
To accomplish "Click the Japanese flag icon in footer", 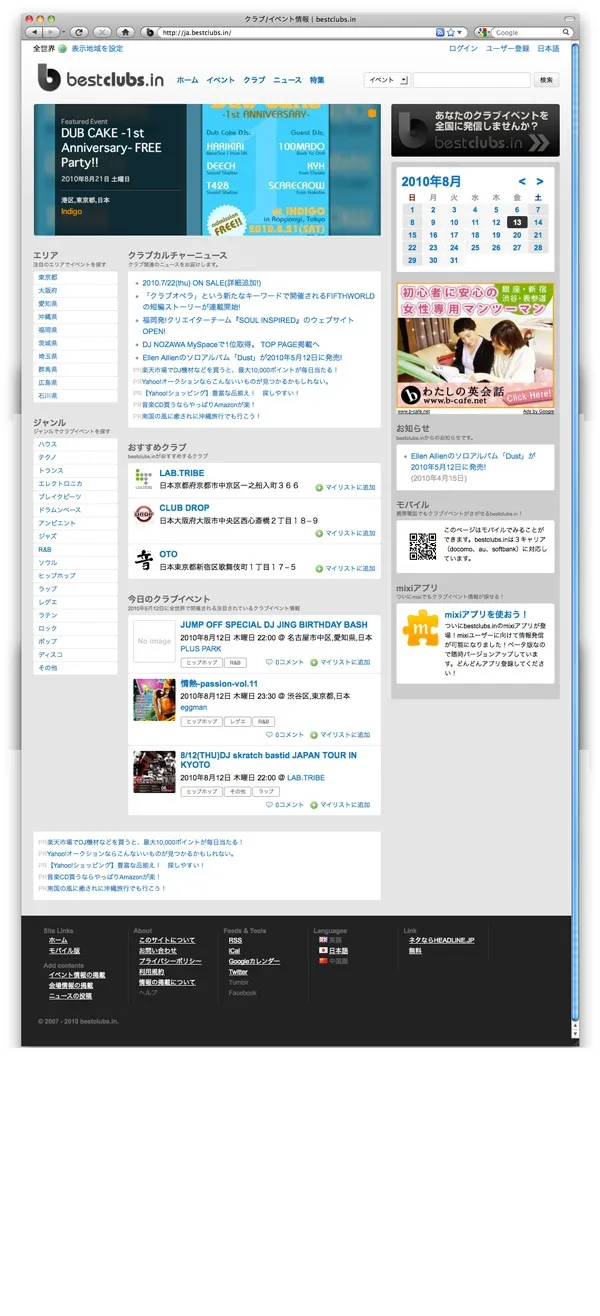I will point(323,950).
